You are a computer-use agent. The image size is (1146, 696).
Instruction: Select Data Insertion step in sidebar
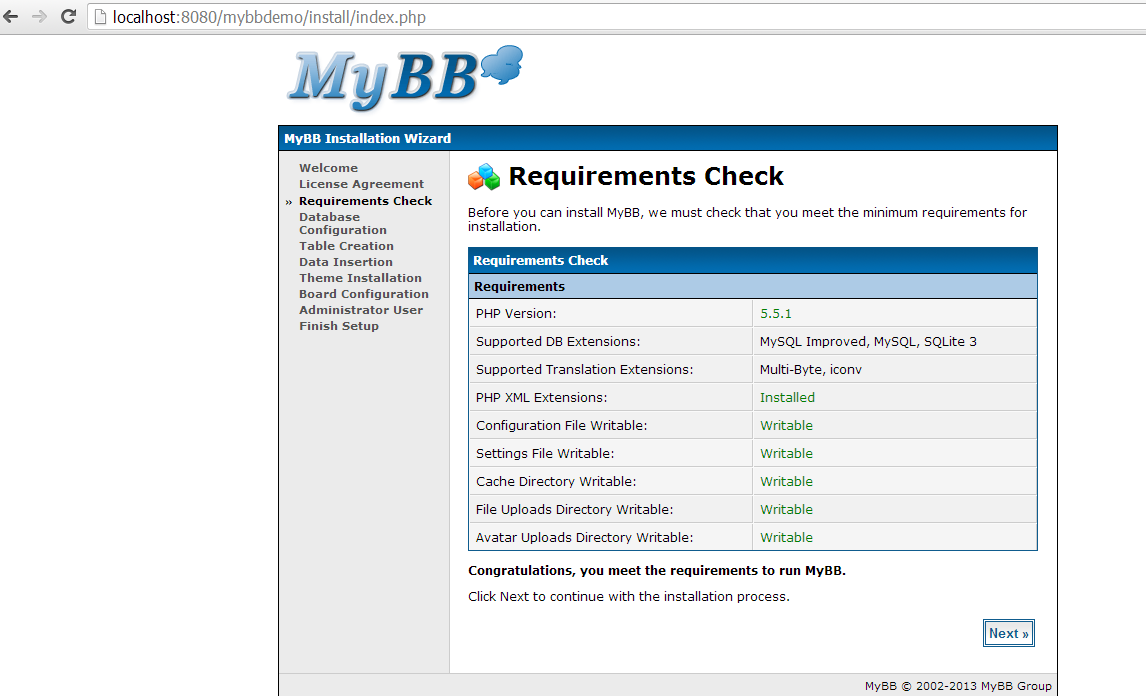click(346, 262)
